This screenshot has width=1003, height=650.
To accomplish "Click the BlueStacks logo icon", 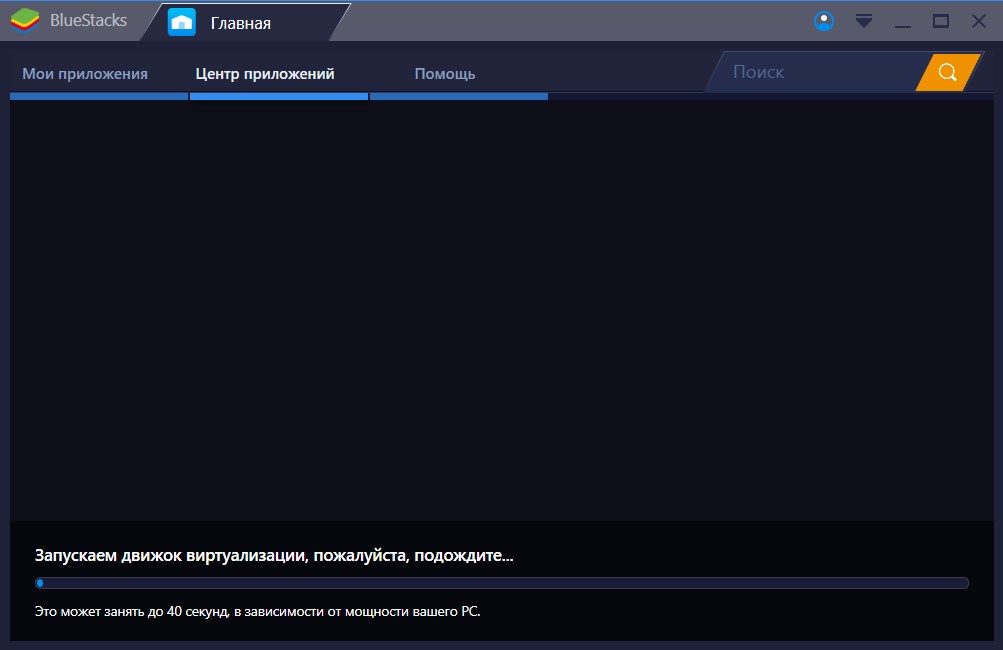I will (x=25, y=20).
